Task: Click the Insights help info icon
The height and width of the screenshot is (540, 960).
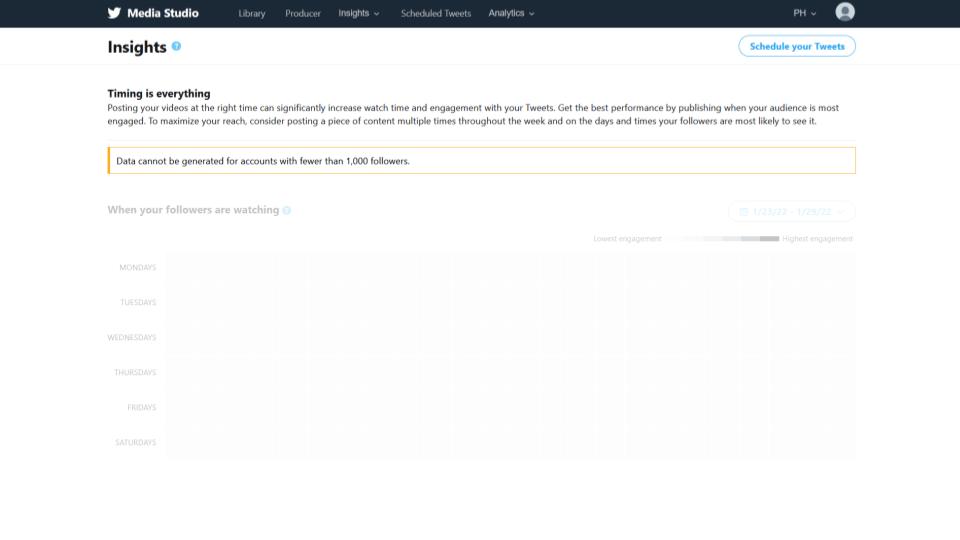Action: (x=176, y=46)
